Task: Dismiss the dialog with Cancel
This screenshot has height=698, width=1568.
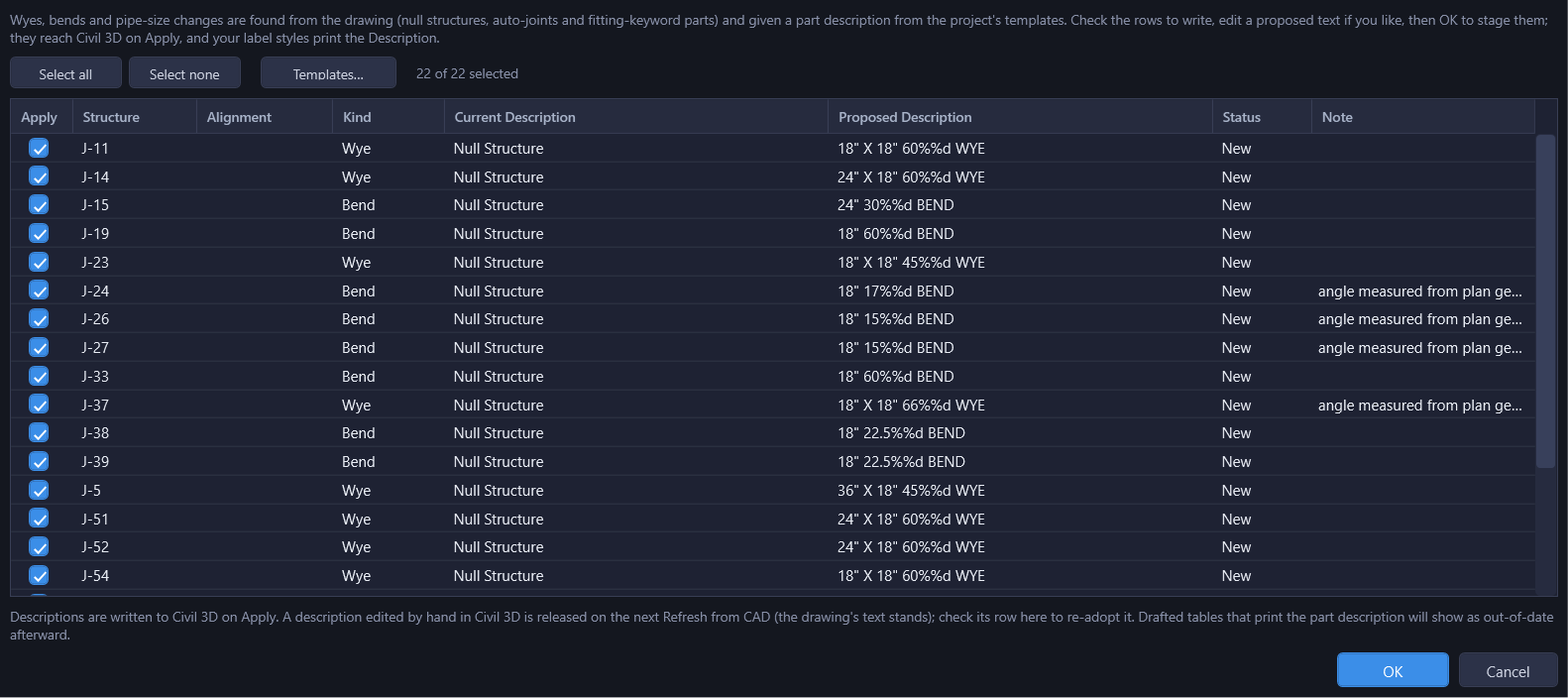Action: pyautogui.click(x=1508, y=670)
